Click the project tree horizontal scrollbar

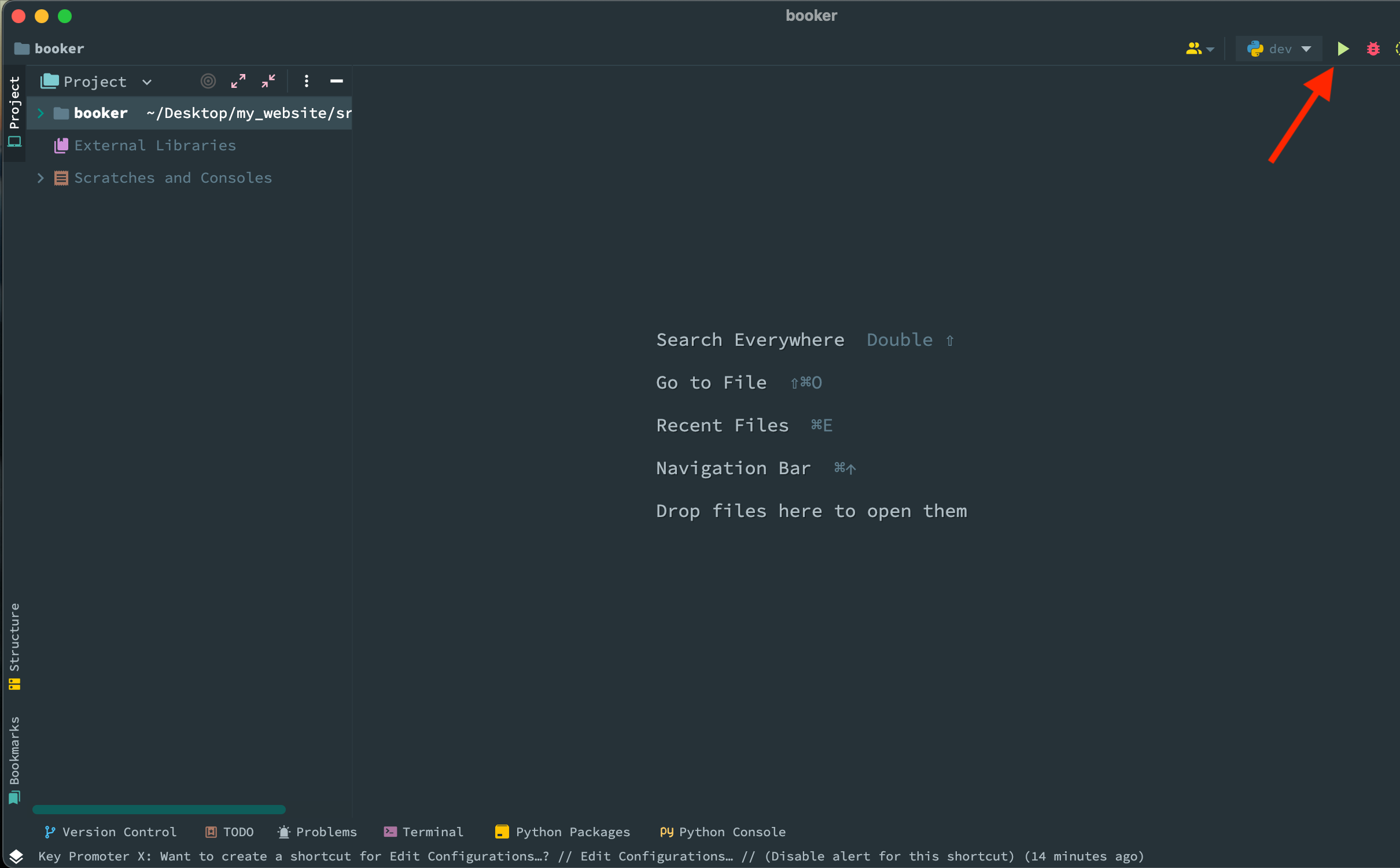(159, 809)
